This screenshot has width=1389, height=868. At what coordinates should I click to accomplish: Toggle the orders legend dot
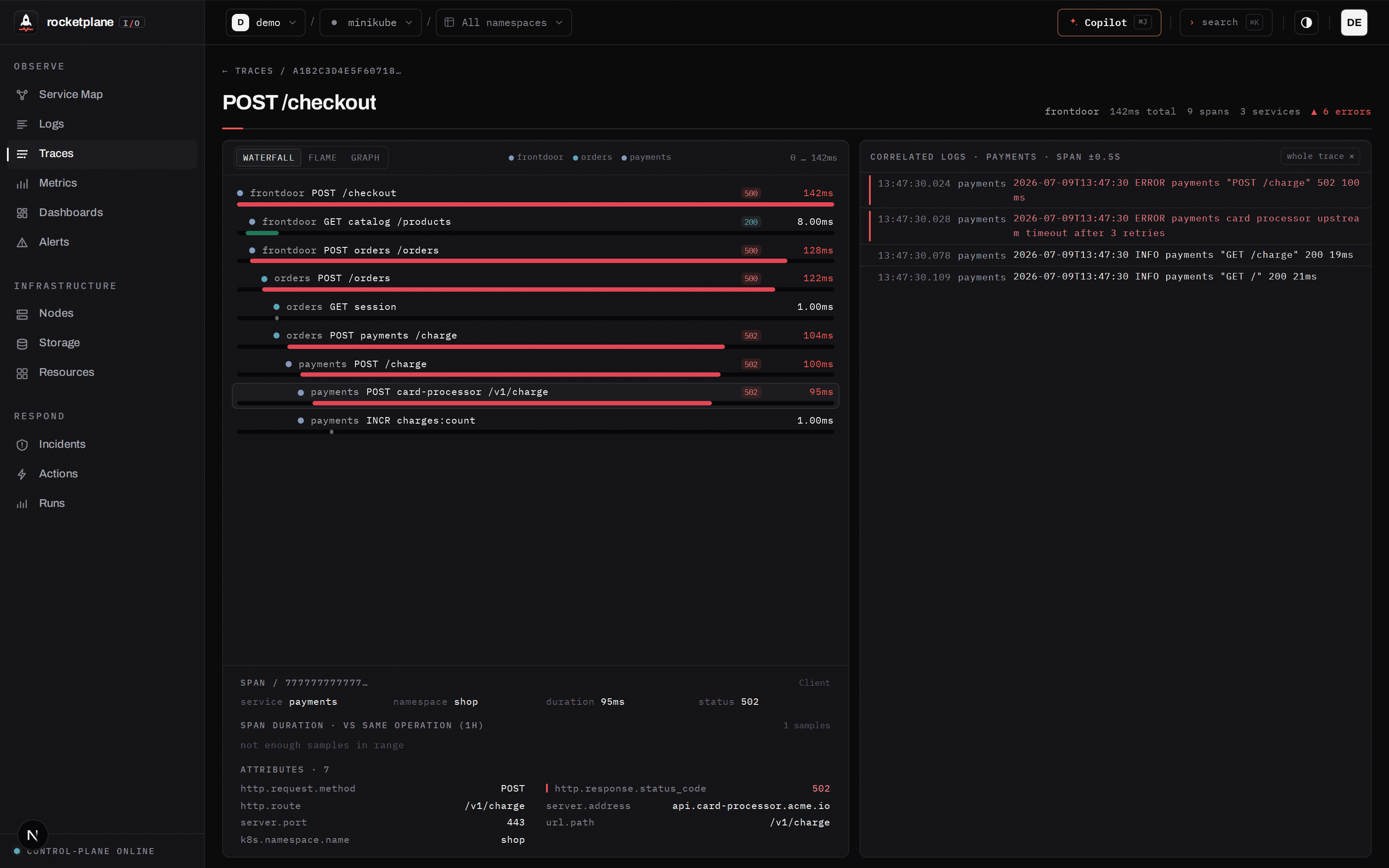[x=575, y=158]
